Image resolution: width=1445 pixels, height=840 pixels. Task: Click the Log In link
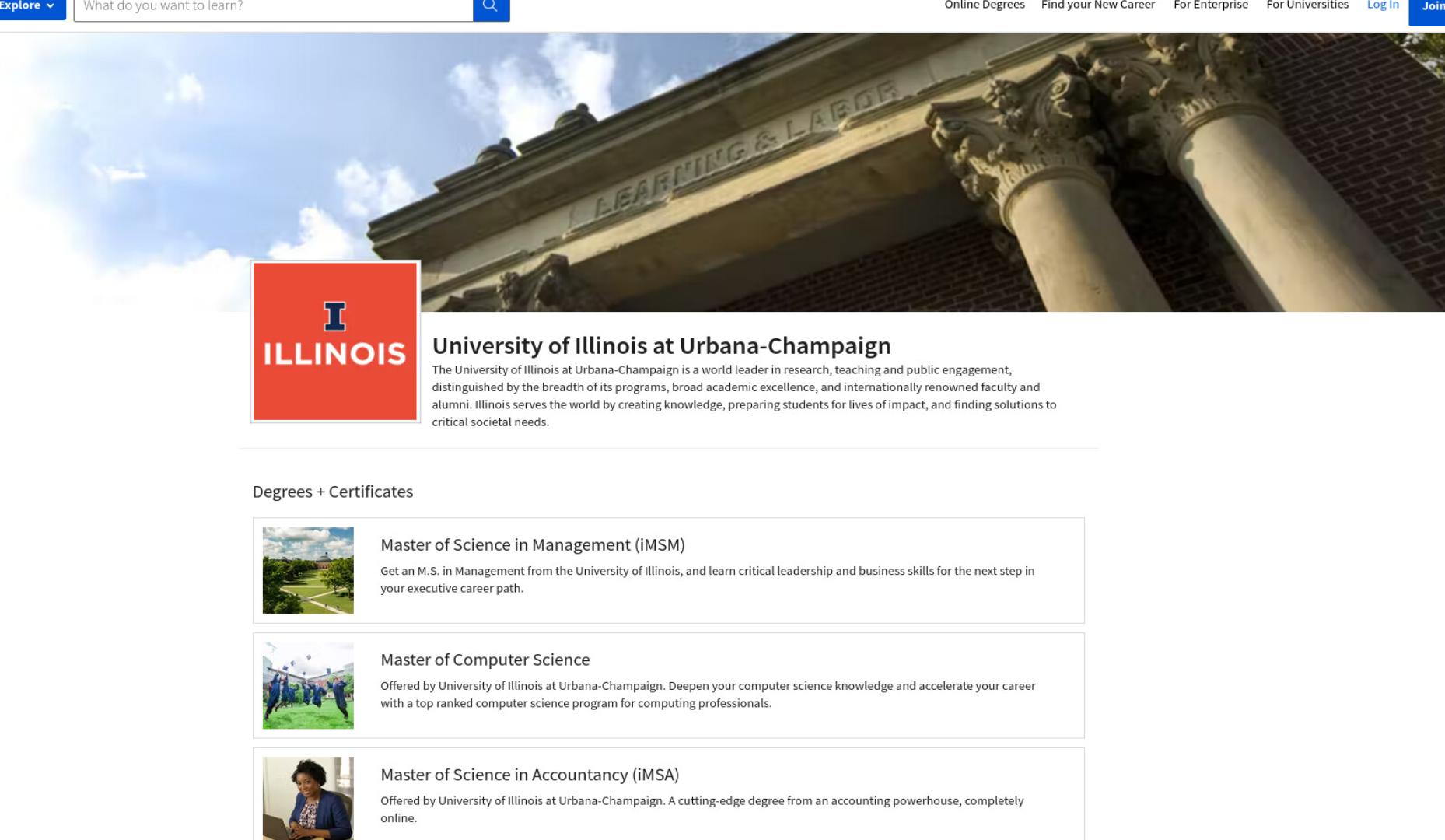pos(1383,5)
